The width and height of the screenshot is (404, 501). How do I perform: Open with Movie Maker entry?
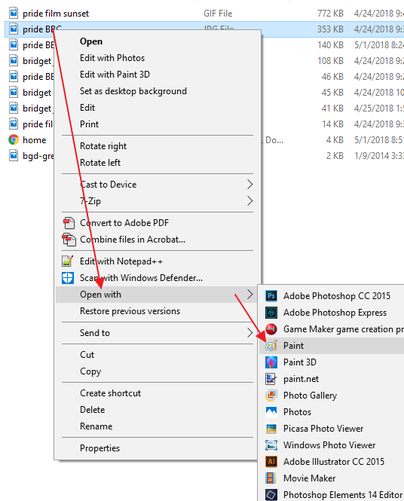[x=309, y=478]
